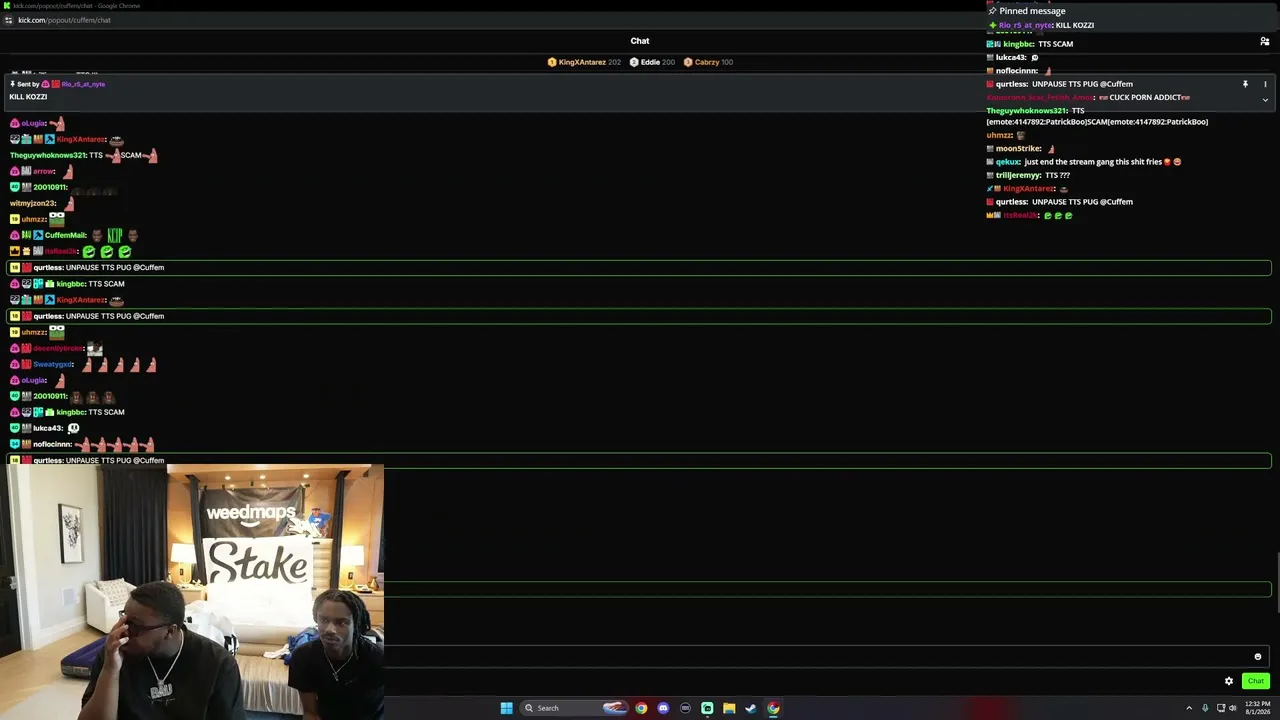The height and width of the screenshot is (720, 1280).
Task: Open File Explorer from taskbar
Action: click(x=729, y=708)
